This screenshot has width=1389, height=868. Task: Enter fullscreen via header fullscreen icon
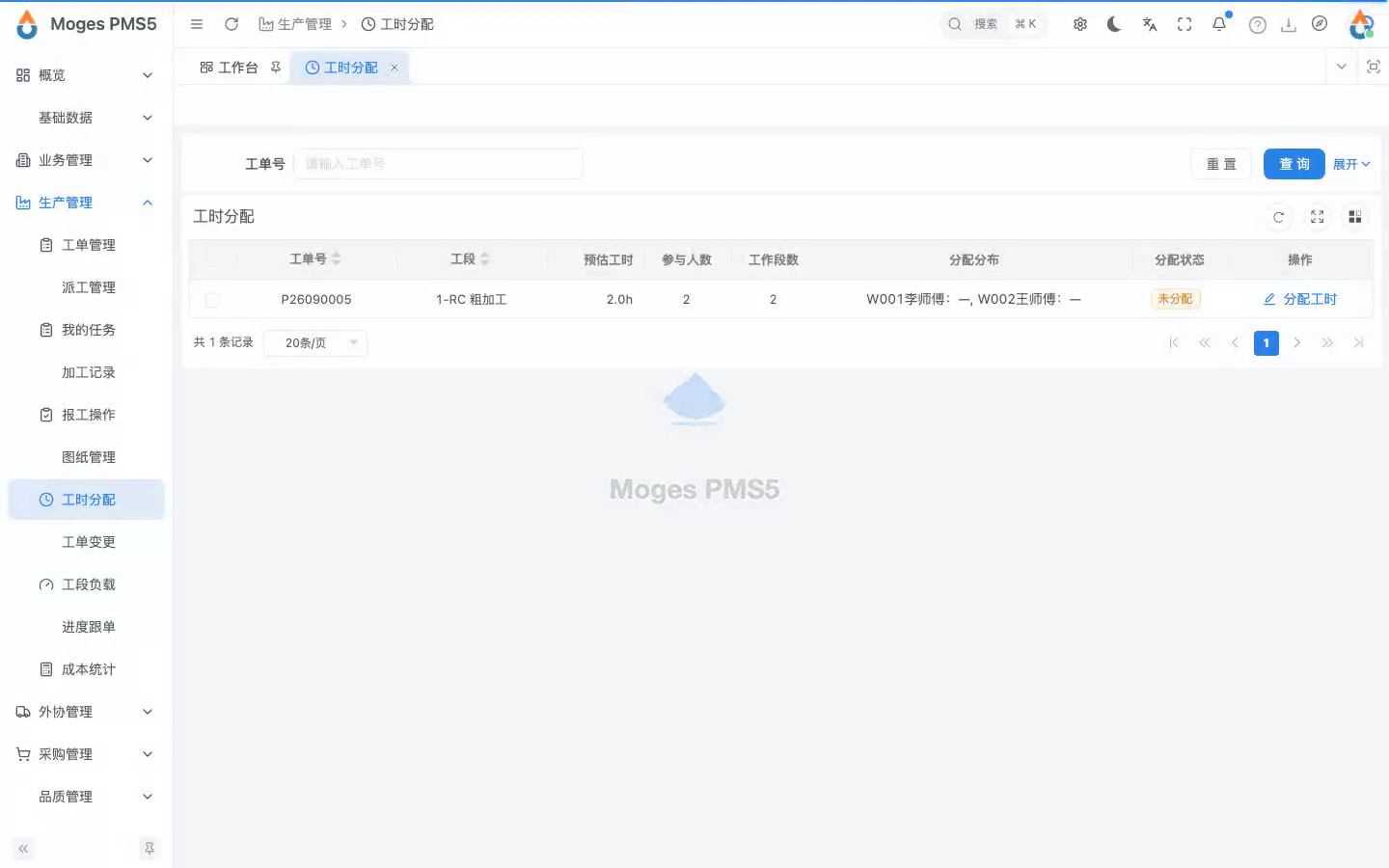pyautogui.click(x=1185, y=24)
